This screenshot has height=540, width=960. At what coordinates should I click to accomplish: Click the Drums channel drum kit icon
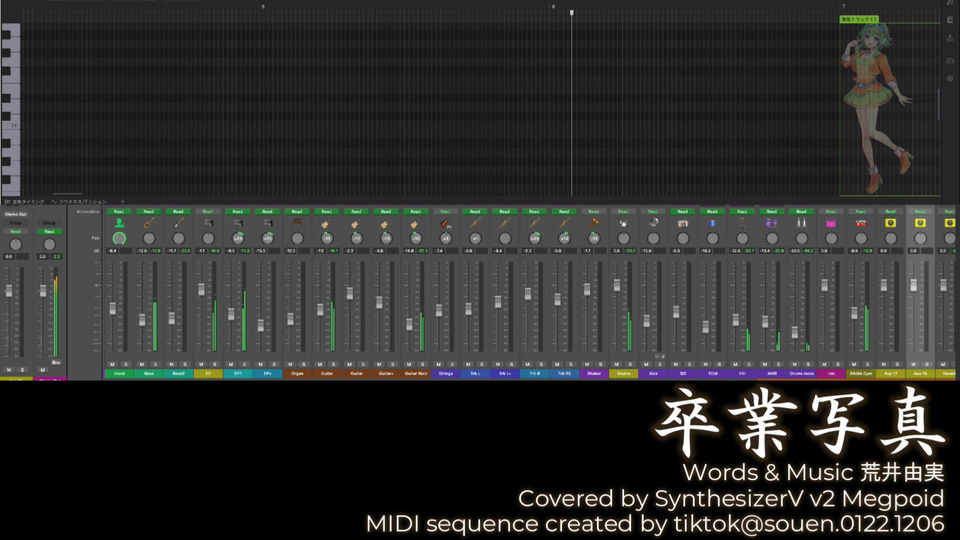pyautogui.click(x=623, y=223)
